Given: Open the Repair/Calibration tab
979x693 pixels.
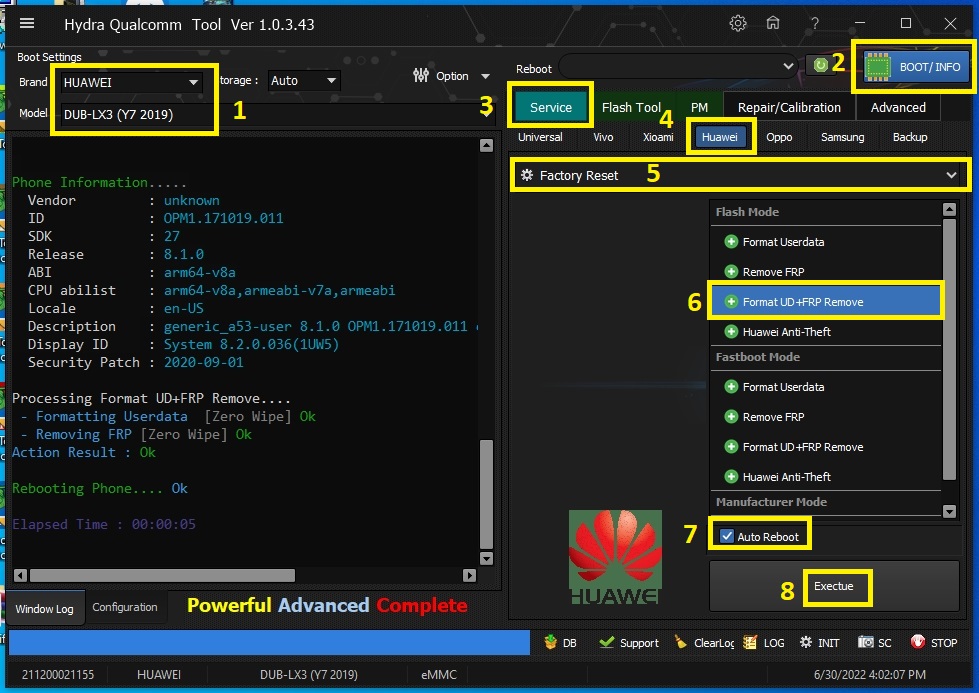Looking at the screenshot, I should [x=789, y=107].
